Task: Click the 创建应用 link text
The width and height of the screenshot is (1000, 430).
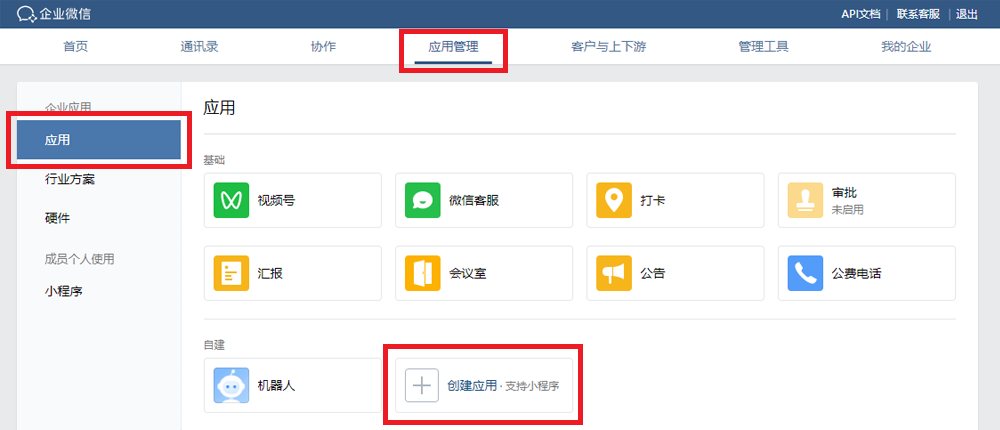Action: click(471, 385)
